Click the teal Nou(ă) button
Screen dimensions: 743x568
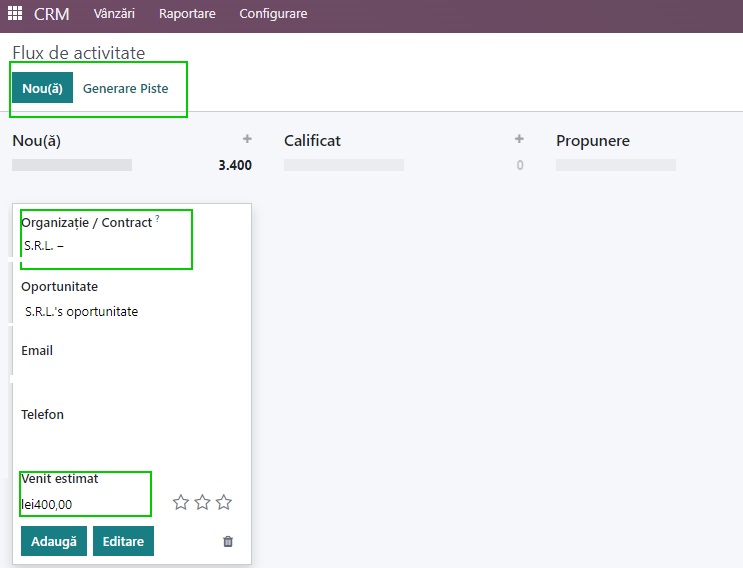(43, 88)
